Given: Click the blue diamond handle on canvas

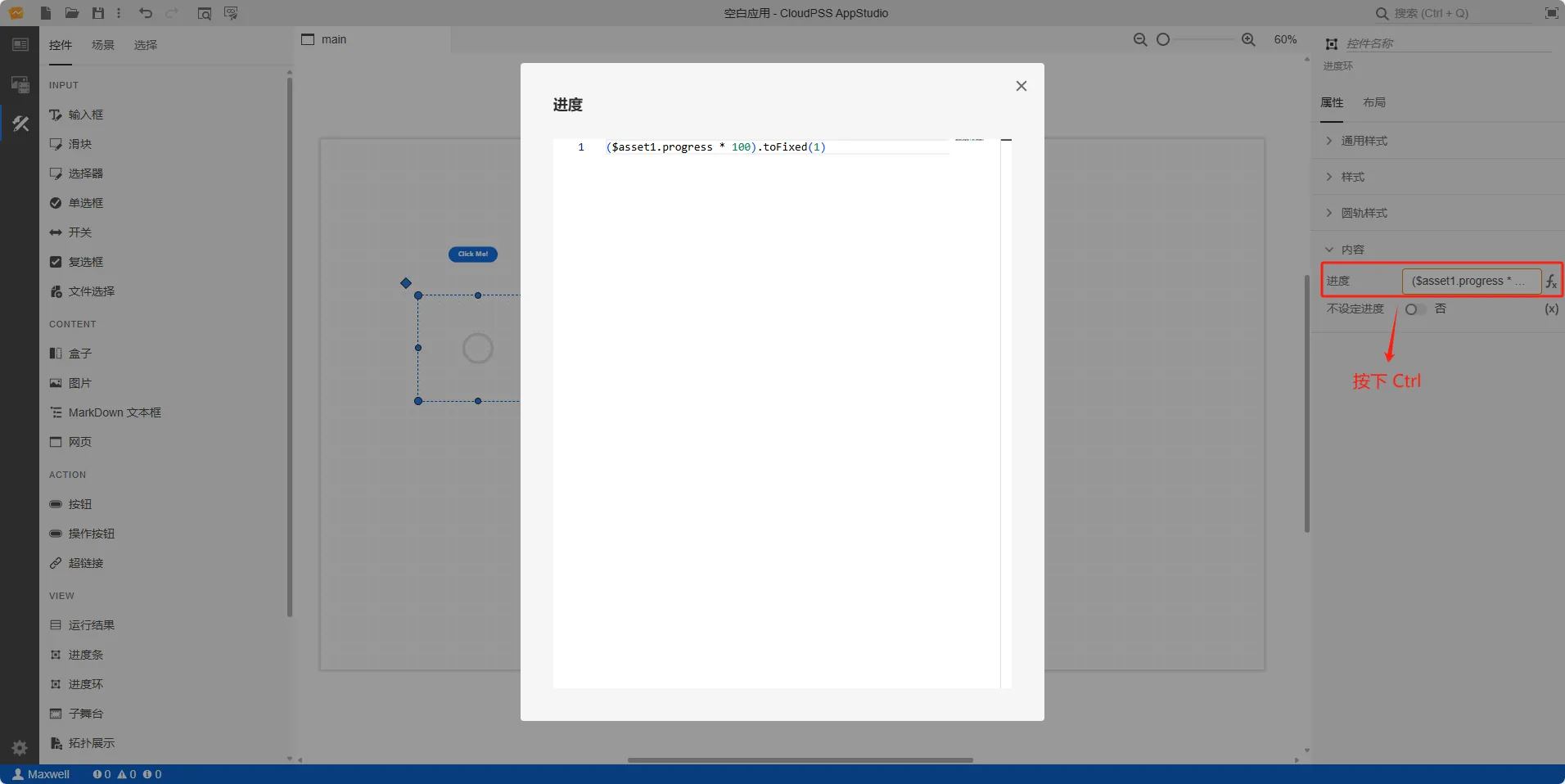Looking at the screenshot, I should (x=406, y=283).
